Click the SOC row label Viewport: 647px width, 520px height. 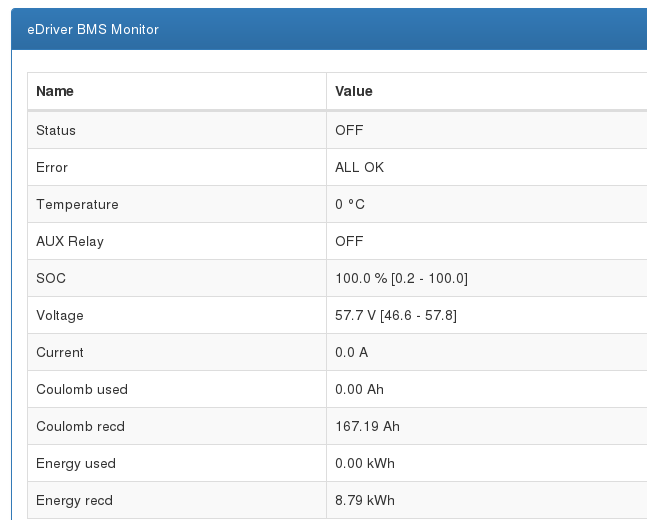[x=52, y=278]
